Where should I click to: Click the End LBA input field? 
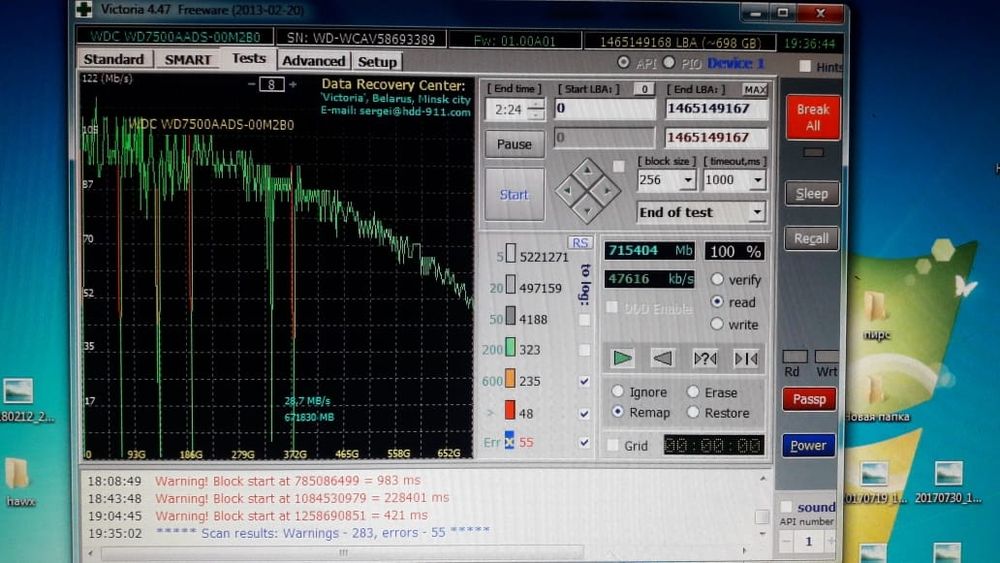716,108
